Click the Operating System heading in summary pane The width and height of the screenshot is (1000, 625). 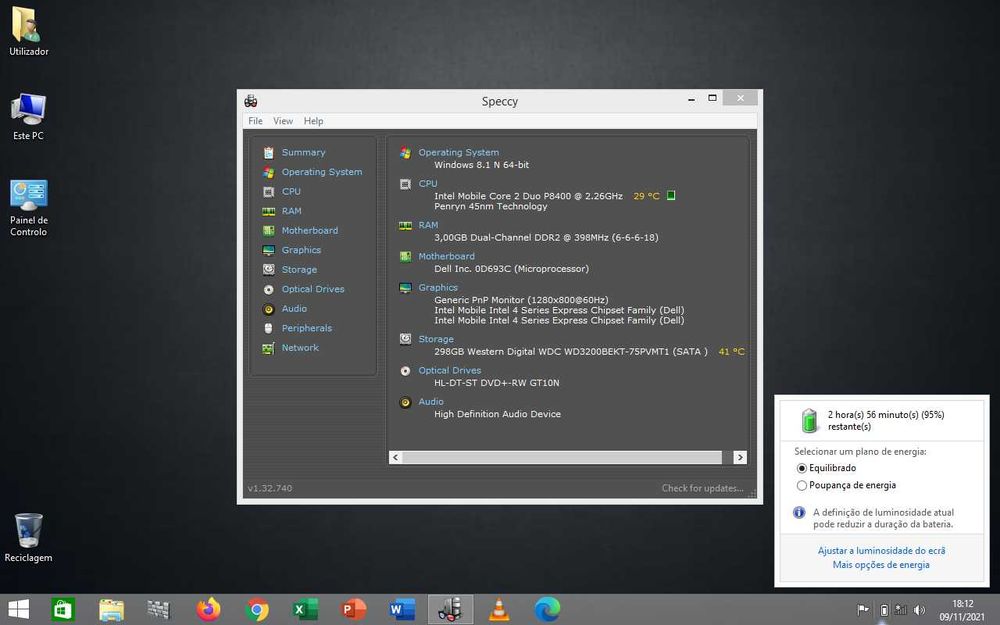point(459,152)
